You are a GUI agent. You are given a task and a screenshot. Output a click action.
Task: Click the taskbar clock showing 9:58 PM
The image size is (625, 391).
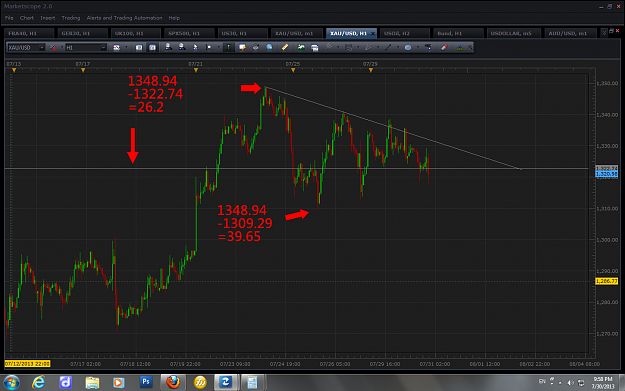point(603,383)
